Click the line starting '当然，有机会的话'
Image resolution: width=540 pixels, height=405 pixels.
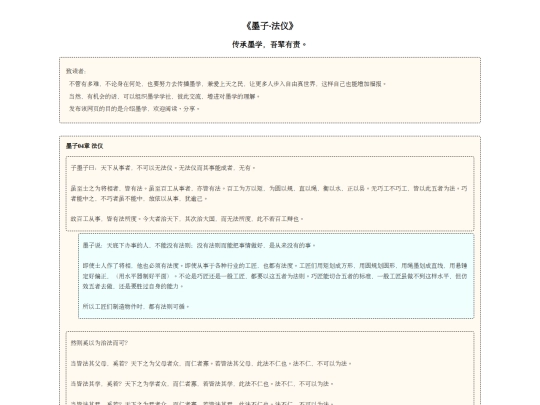164,96
